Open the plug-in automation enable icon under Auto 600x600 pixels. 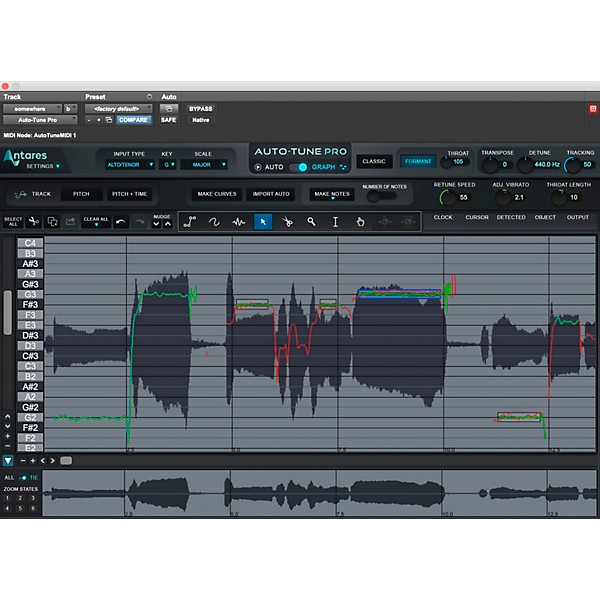pos(169,109)
